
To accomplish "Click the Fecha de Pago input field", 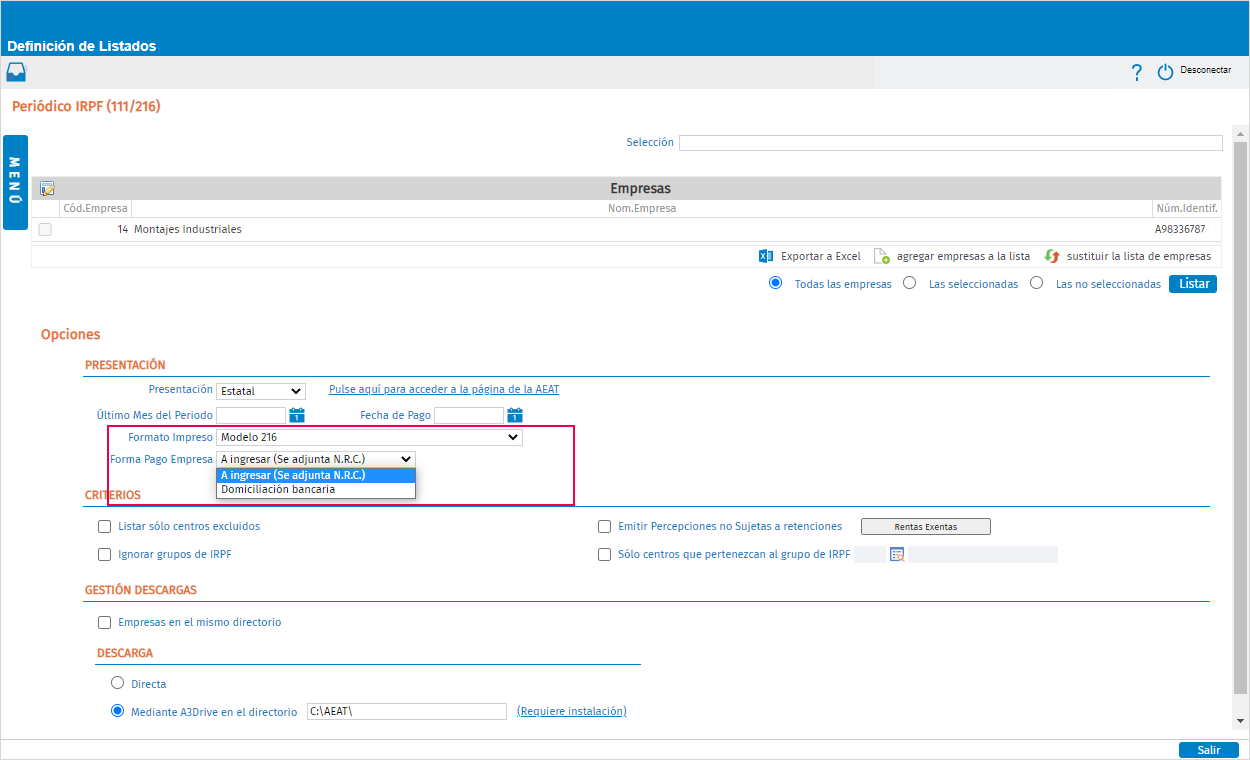I will click(469, 415).
